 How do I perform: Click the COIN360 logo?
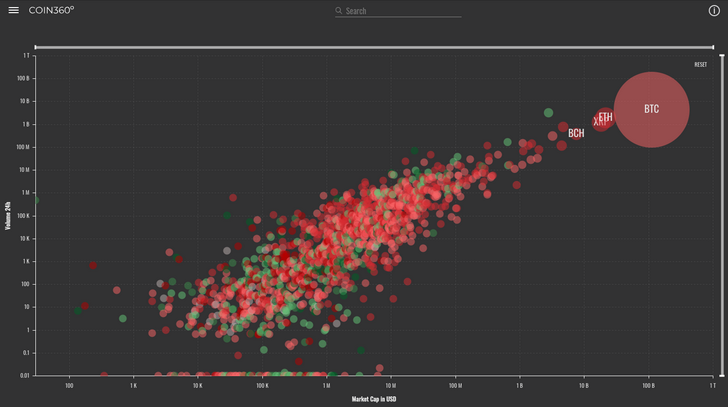tap(51, 10)
